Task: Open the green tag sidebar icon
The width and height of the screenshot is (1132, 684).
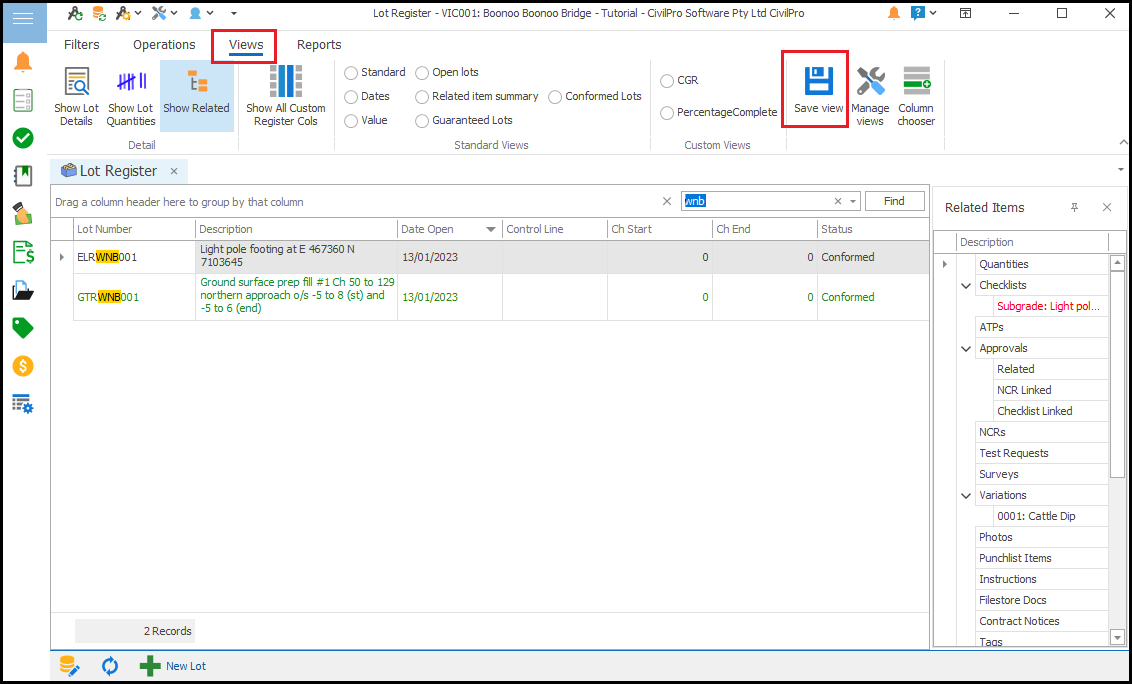Action: [x=23, y=328]
